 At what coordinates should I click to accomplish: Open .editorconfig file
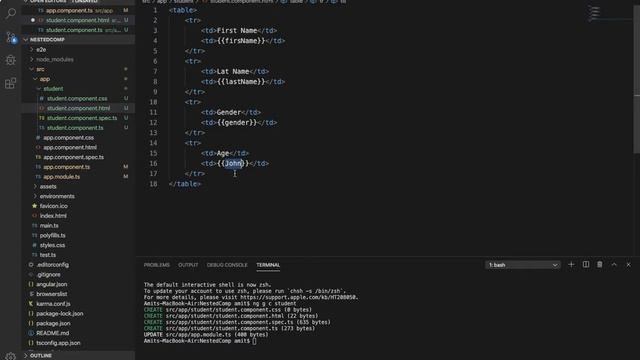point(52,265)
